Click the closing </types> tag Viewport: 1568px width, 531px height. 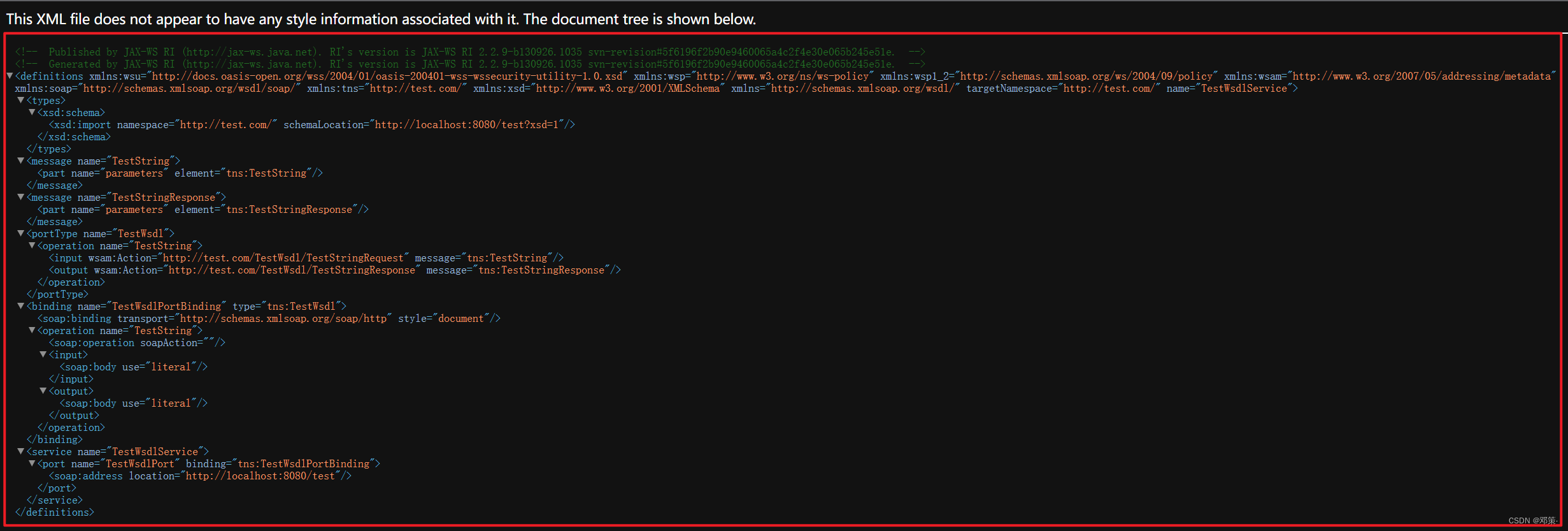pyautogui.click(x=49, y=149)
